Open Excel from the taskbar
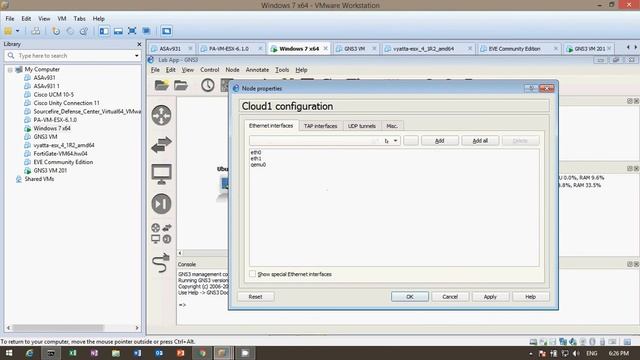640x360 pixels. pos(73,353)
